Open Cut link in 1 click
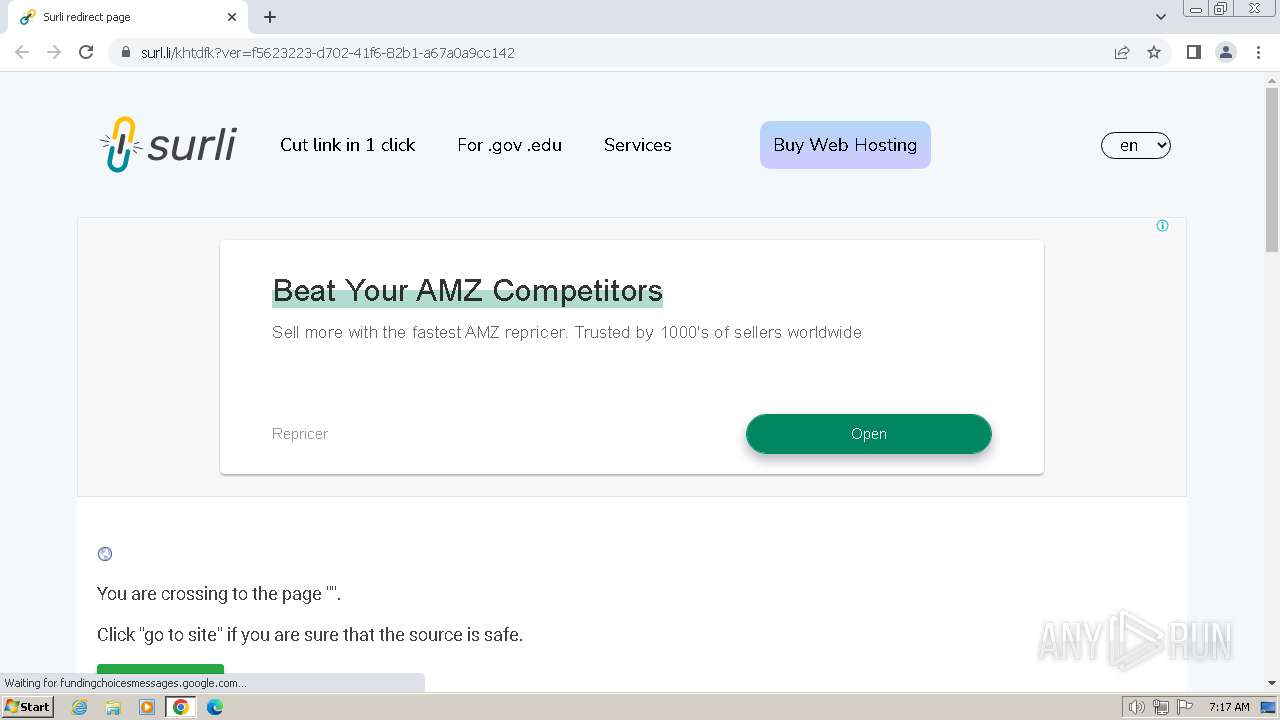Screen dimensions: 1280x720 pyautogui.click(x=348, y=145)
